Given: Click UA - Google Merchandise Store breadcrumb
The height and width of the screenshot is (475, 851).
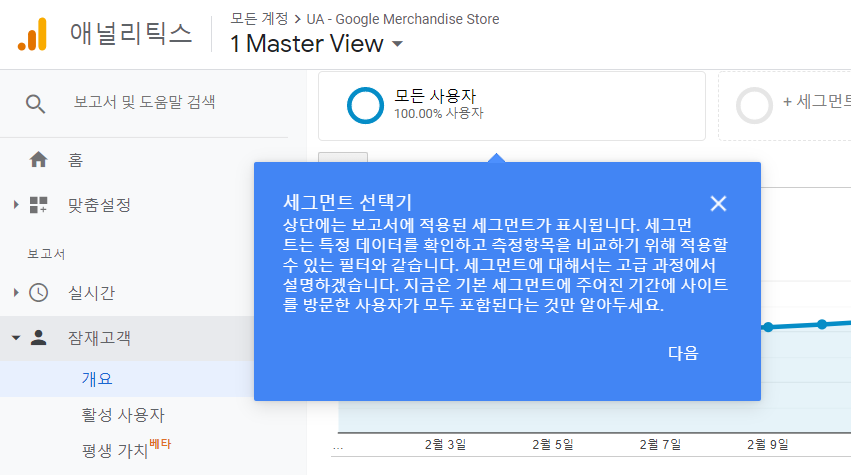Looking at the screenshot, I should click(x=403, y=19).
